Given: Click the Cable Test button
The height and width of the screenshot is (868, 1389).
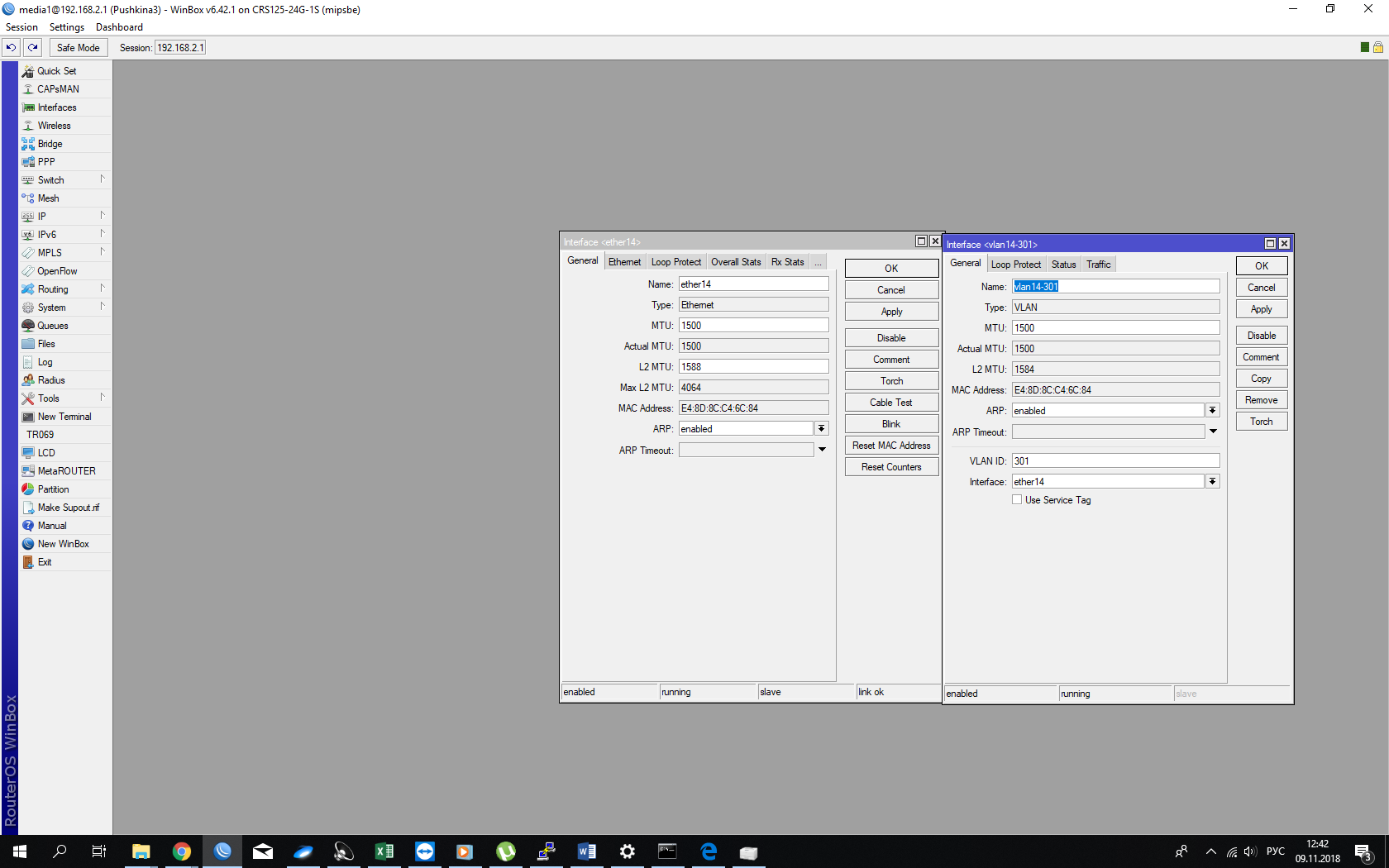Looking at the screenshot, I should pos(890,403).
